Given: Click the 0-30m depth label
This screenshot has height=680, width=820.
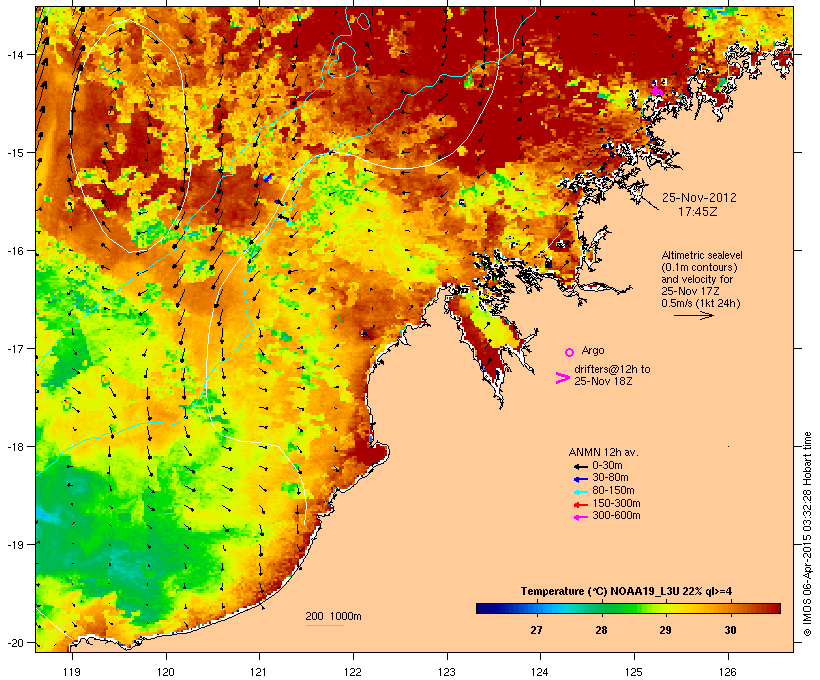Looking at the screenshot, I should (x=607, y=466).
